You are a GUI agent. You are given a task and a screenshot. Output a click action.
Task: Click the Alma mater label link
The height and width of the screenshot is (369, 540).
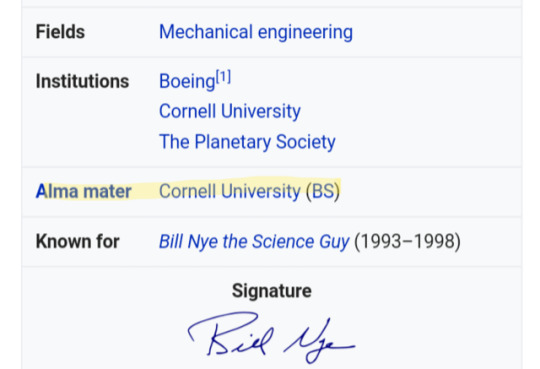pyautogui.click(x=84, y=191)
